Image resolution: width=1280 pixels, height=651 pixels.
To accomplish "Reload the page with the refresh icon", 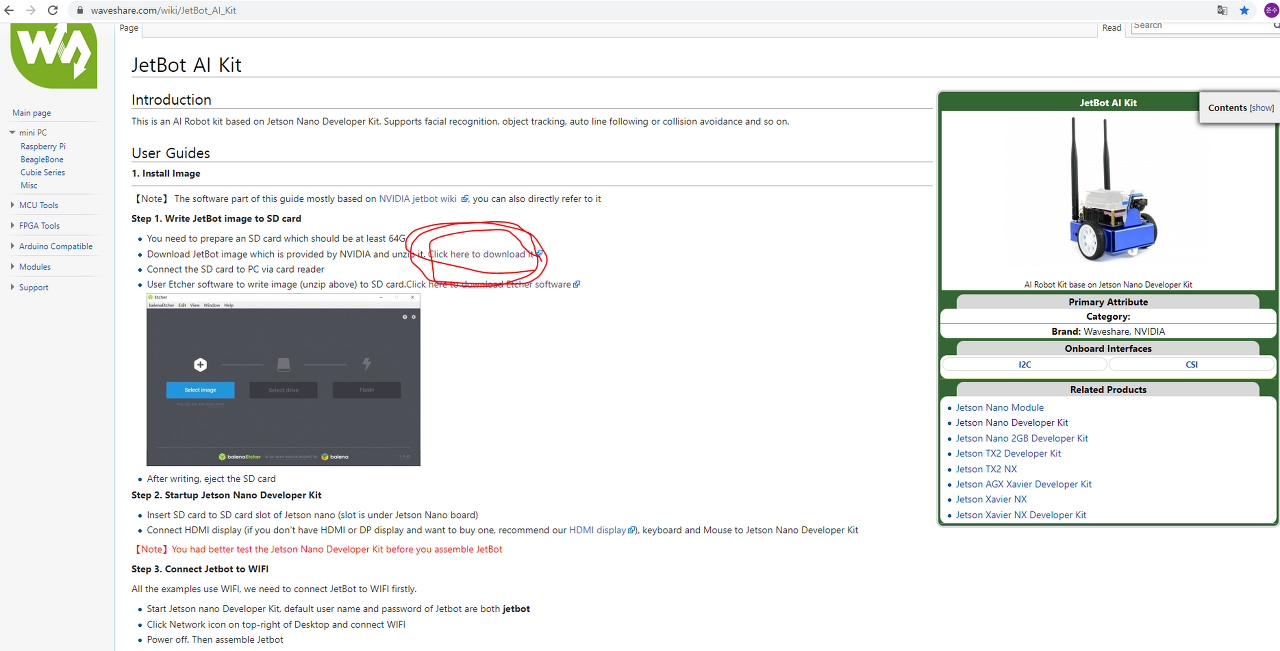I will 54,10.
